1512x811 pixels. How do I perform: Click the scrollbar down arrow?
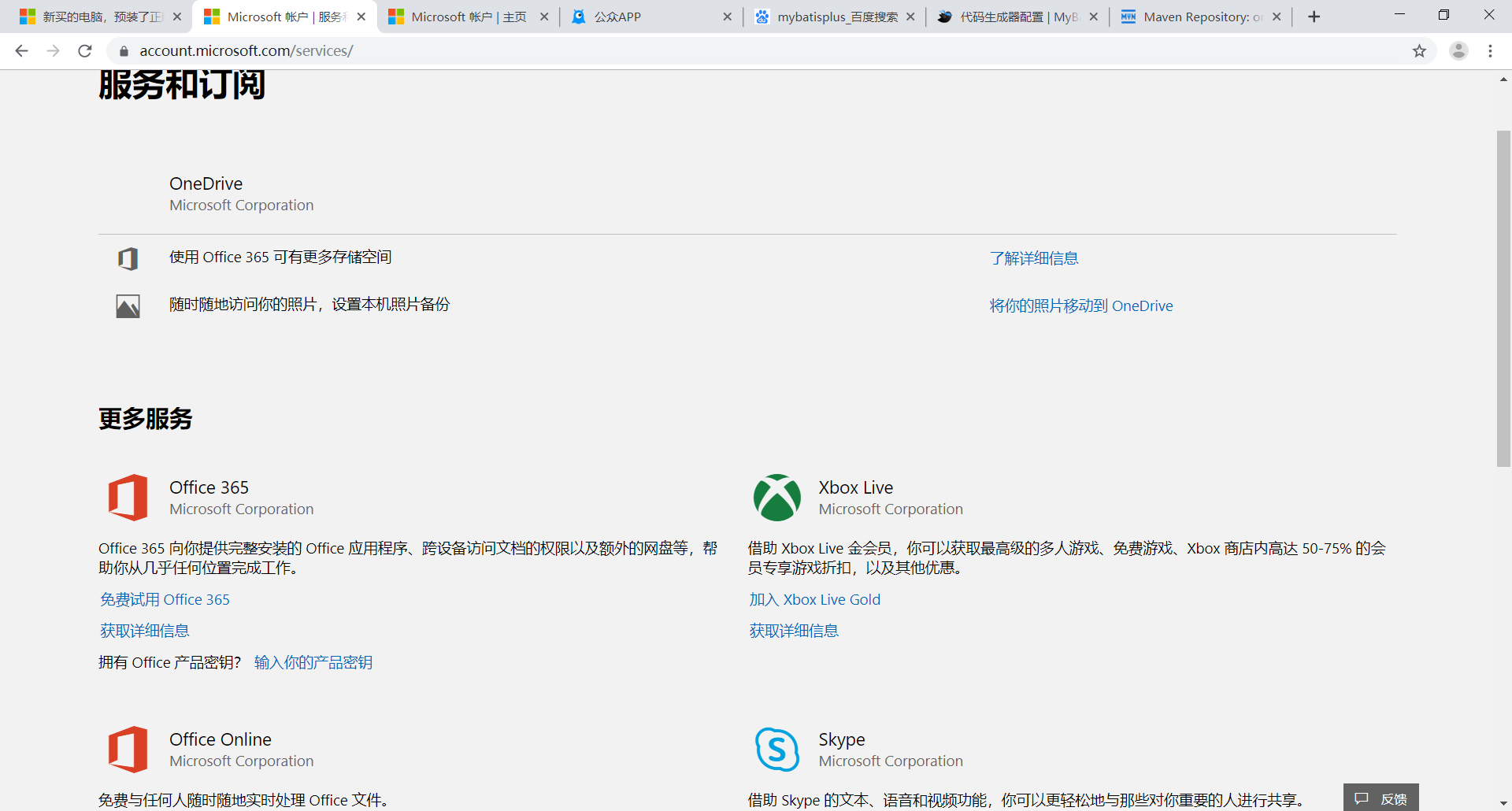pos(1503,803)
